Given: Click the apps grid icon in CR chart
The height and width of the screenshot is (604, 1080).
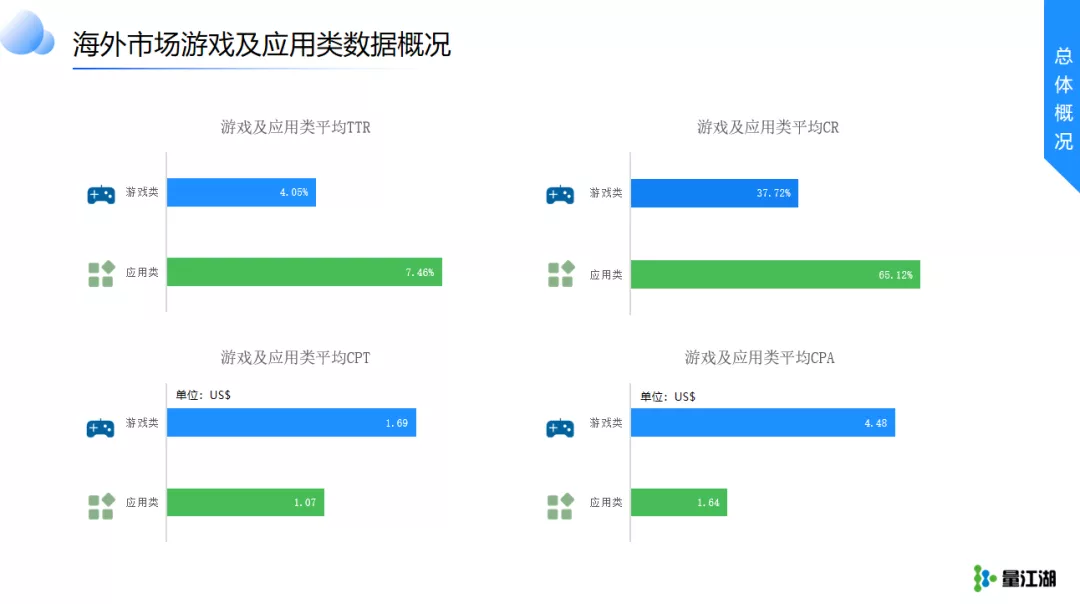Looking at the screenshot, I should pyautogui.click(x=561, y=274).
